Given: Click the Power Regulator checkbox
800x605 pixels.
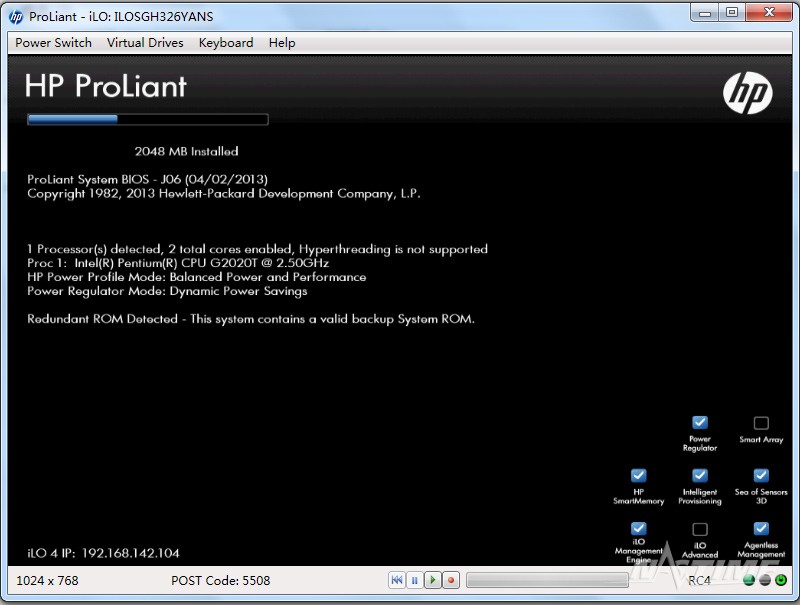Looking at the screenshot, I should tap(699, 422).
